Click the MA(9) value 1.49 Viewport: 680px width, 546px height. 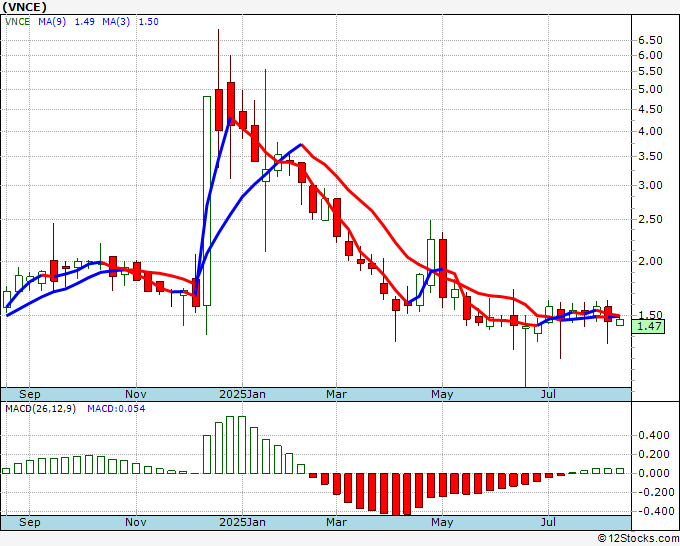85,22
